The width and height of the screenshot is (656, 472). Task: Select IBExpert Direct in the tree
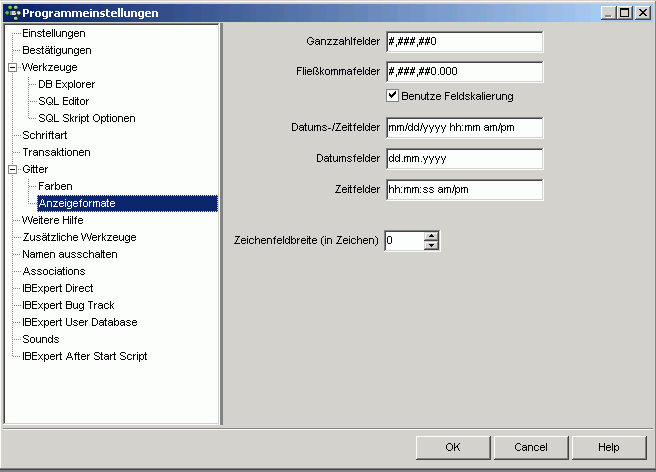58,288
